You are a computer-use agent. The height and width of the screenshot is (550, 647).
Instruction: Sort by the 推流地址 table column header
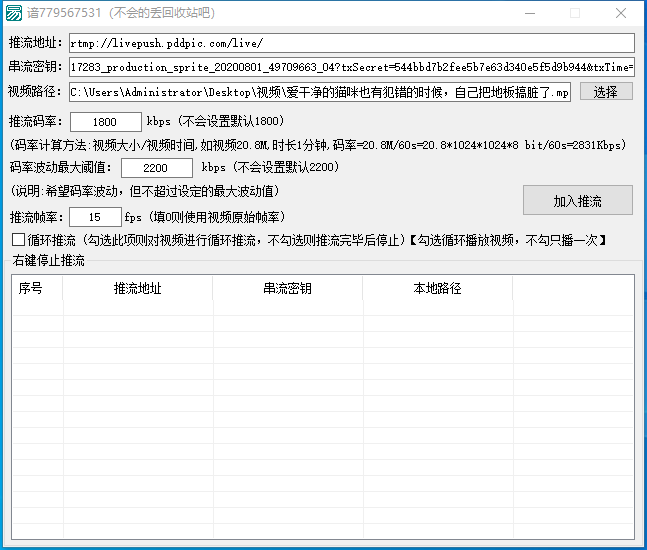click(138, 288)
